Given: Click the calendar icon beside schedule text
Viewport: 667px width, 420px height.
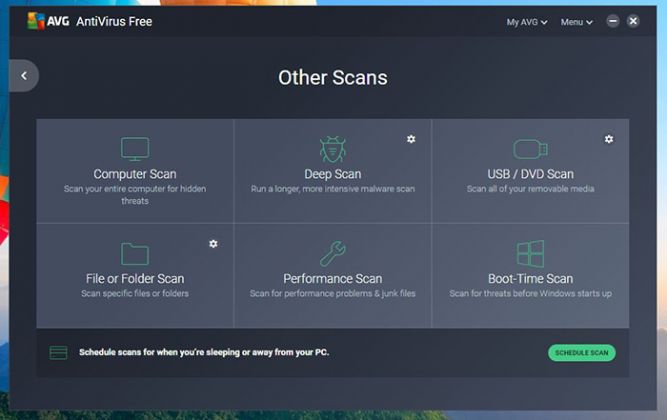Looking at the screenshot, I should click(x=59, y=352).
